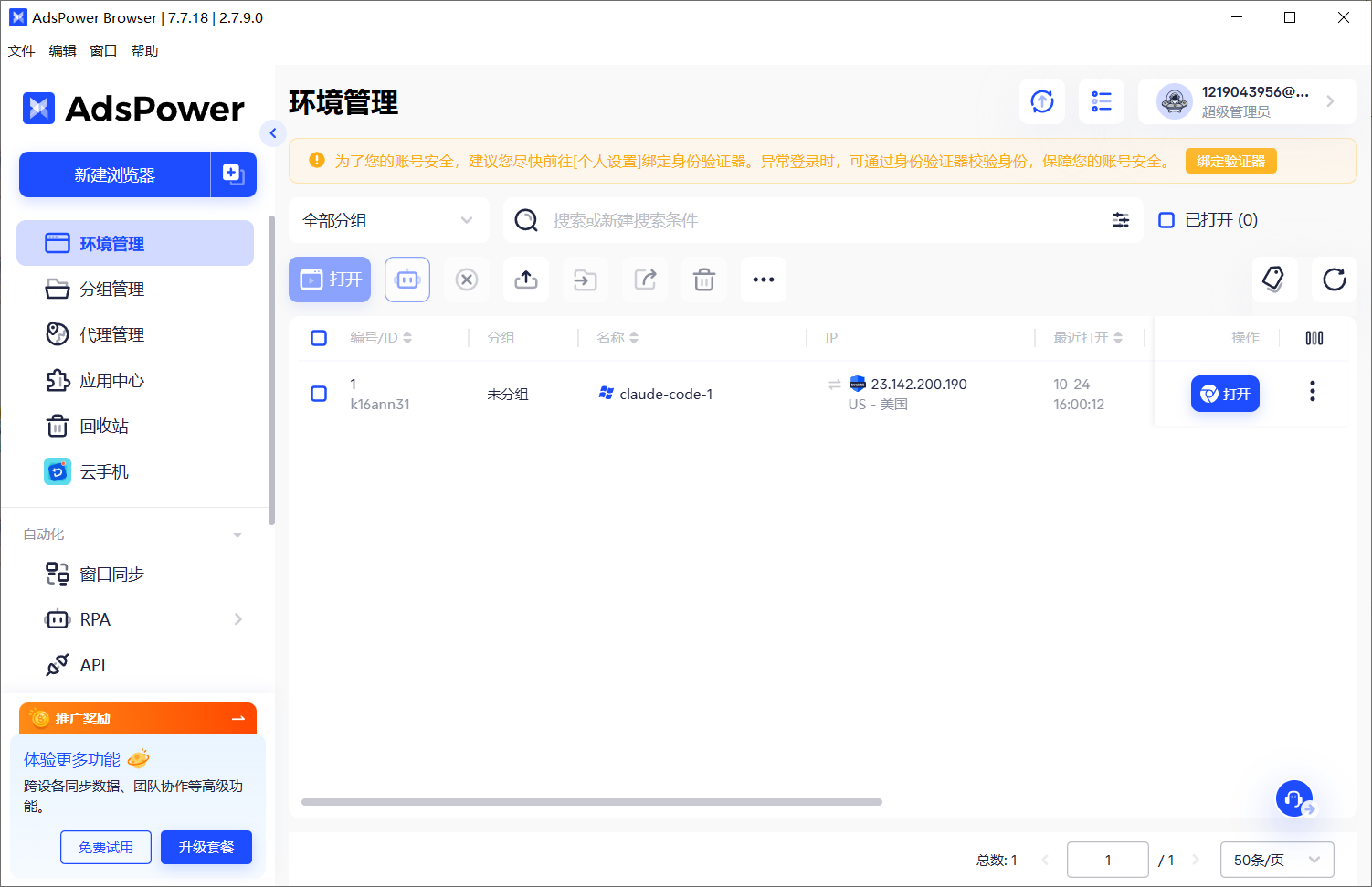Open the customer support headset icon
This screenshot has width=1372, height=887.
[x=1293, y=798]
